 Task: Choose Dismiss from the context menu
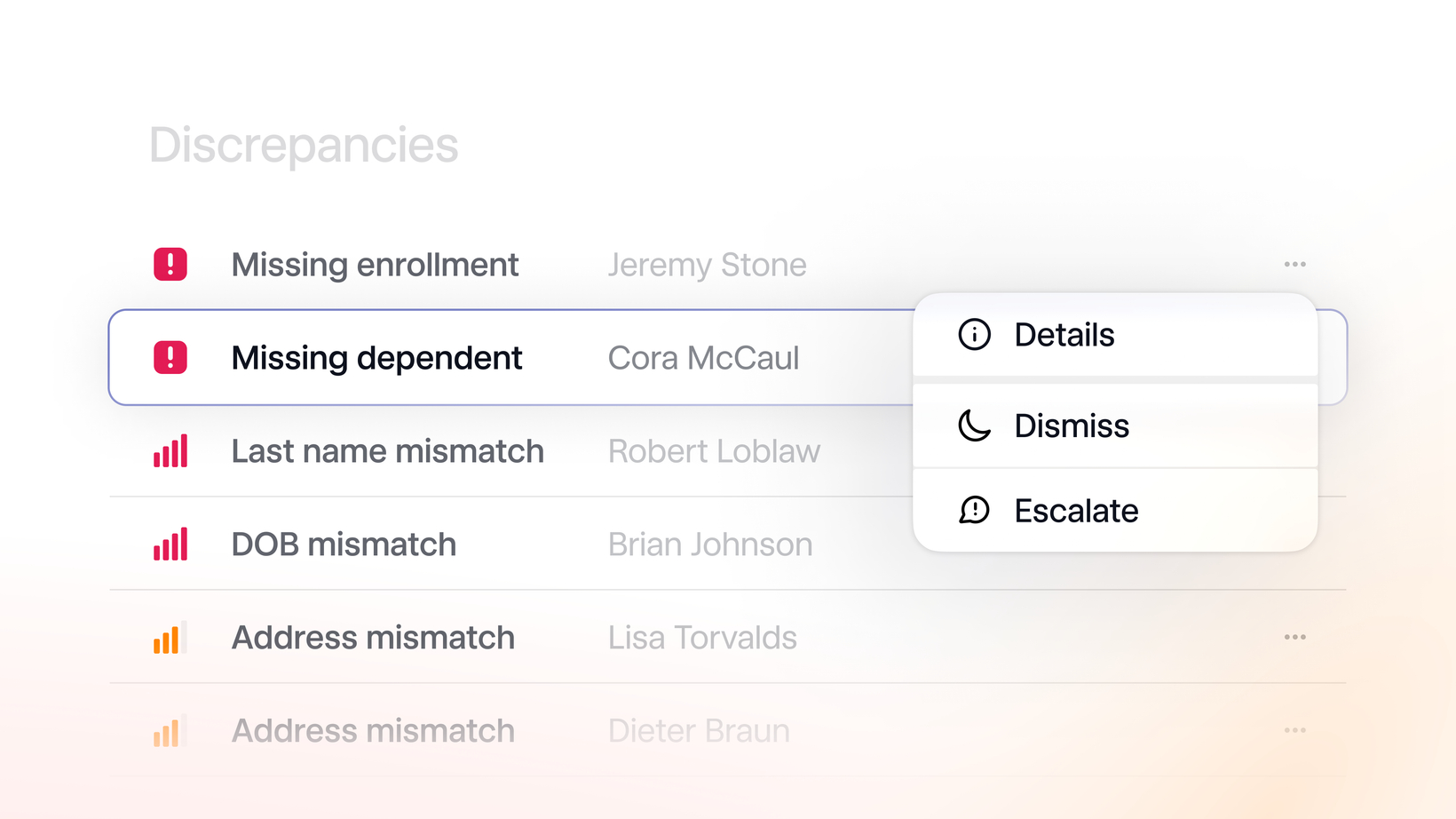1115,425
